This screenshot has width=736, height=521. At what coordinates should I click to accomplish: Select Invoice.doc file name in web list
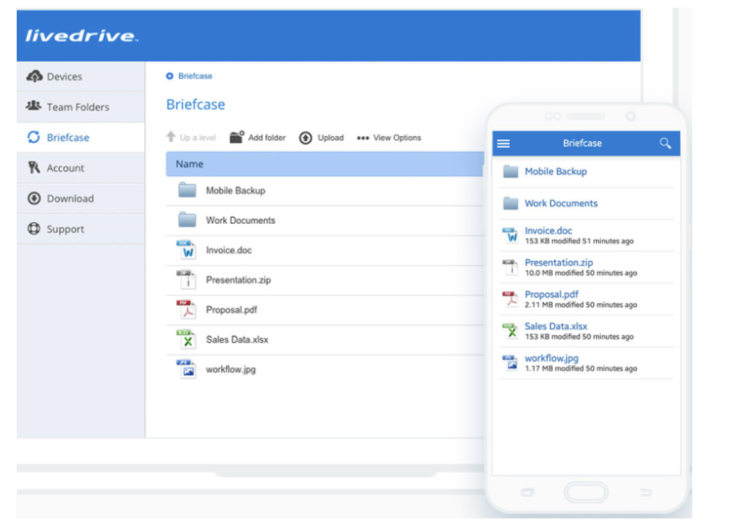229,250
